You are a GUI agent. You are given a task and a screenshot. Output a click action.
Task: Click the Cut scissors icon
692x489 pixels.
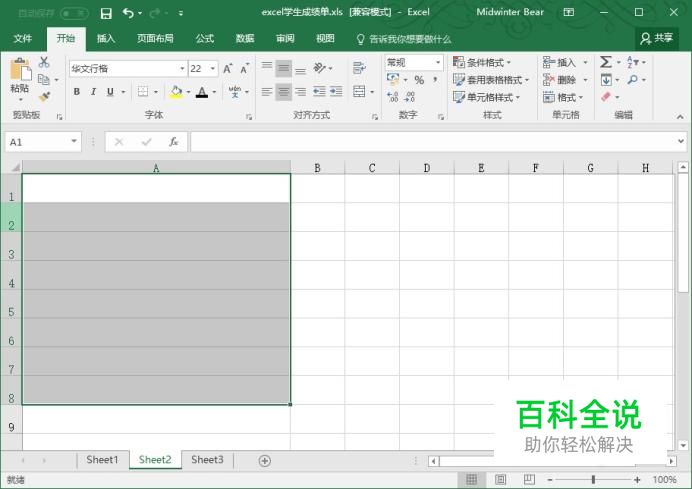(44, 62)
